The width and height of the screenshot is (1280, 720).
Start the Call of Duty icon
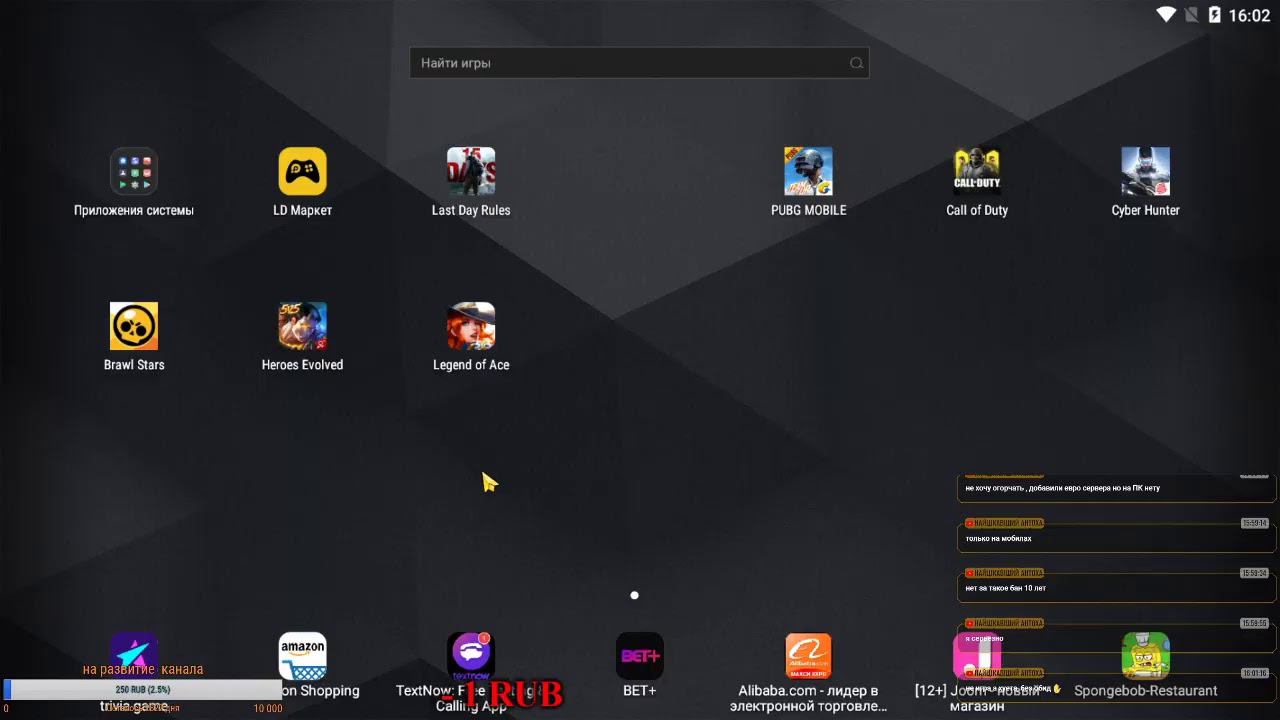(977, 172)
